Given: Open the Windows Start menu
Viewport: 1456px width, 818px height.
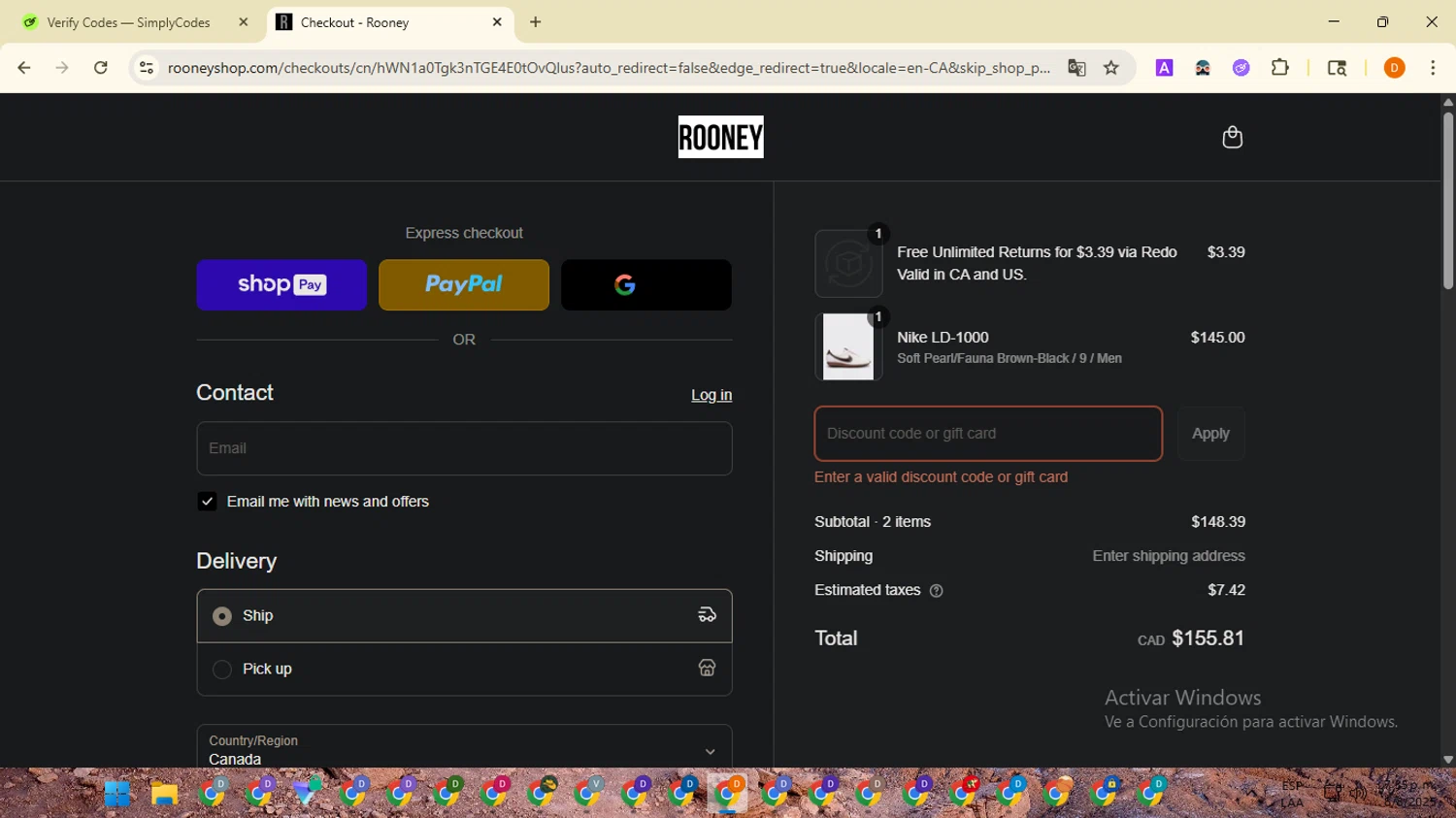Looking at the screenshot, I should [117, 794].
